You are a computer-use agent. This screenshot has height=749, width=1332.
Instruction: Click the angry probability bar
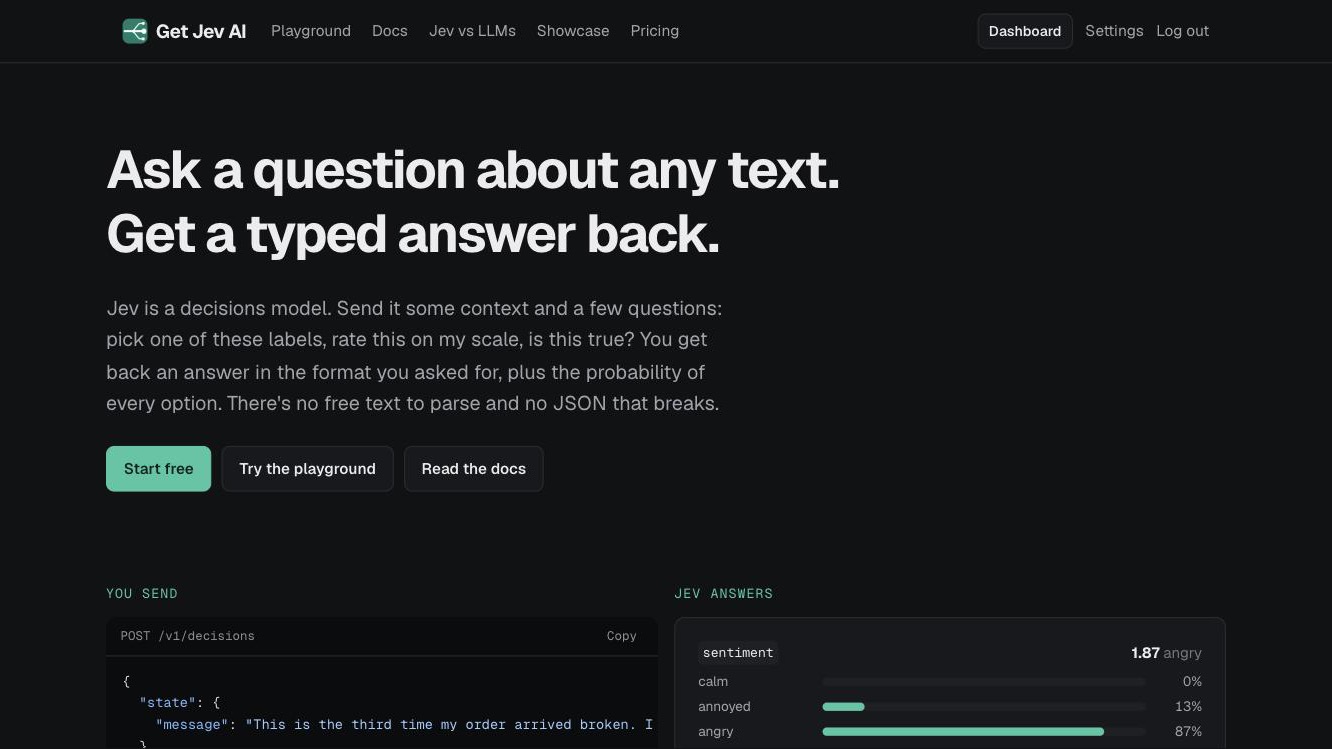click(x=984, y=732)
